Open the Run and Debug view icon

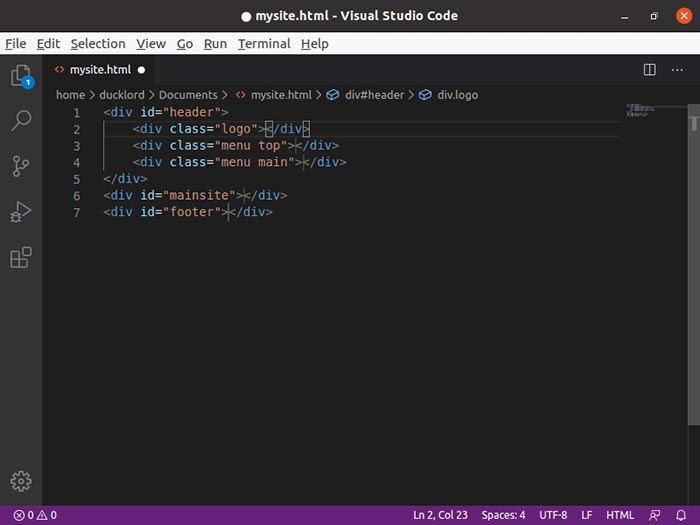[21, 212]
